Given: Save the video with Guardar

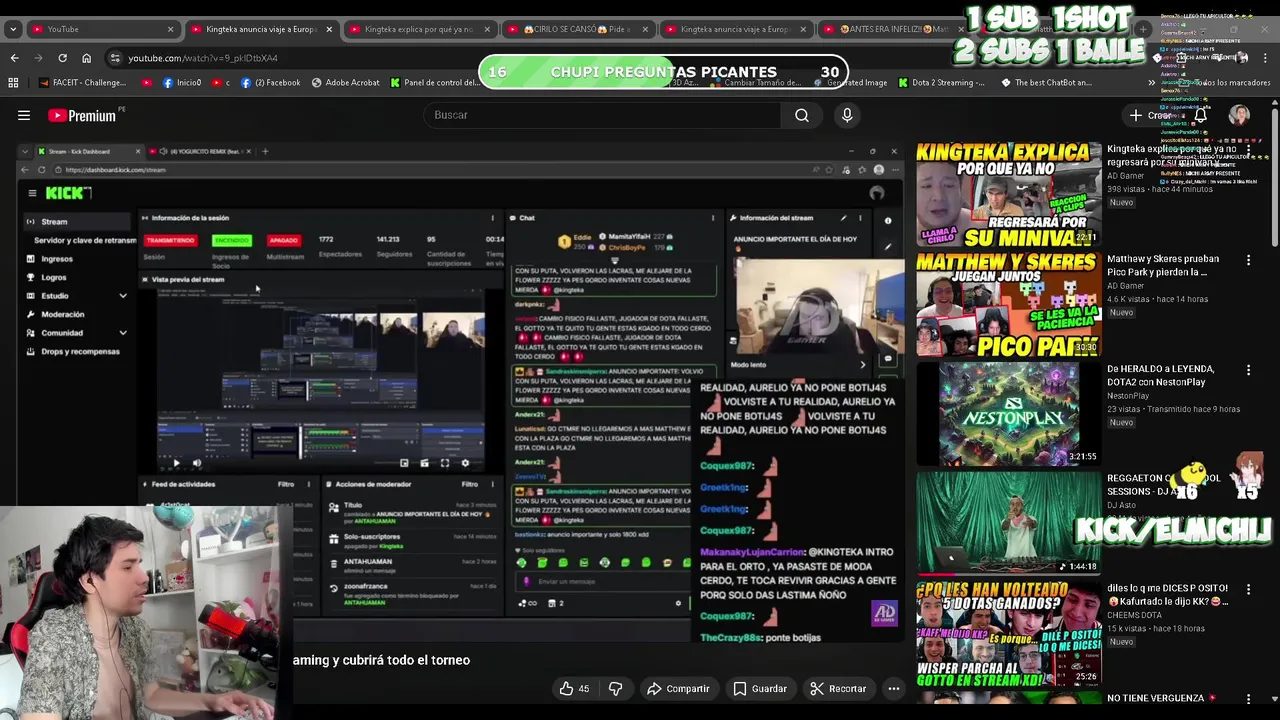Looking at the screenshot, I should [759, 688].
